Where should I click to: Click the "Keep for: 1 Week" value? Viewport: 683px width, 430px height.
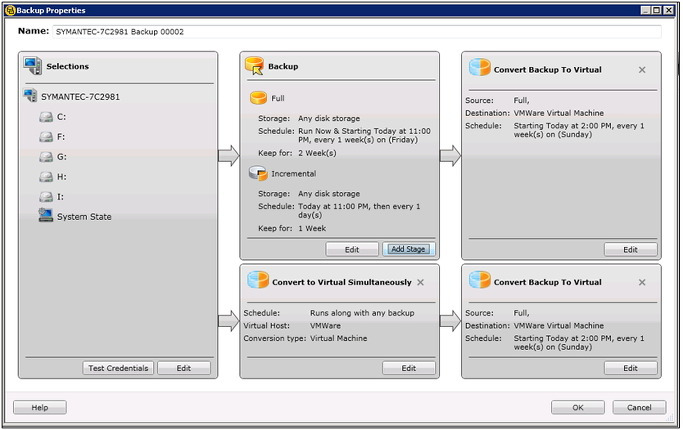[x=312, y=228]
